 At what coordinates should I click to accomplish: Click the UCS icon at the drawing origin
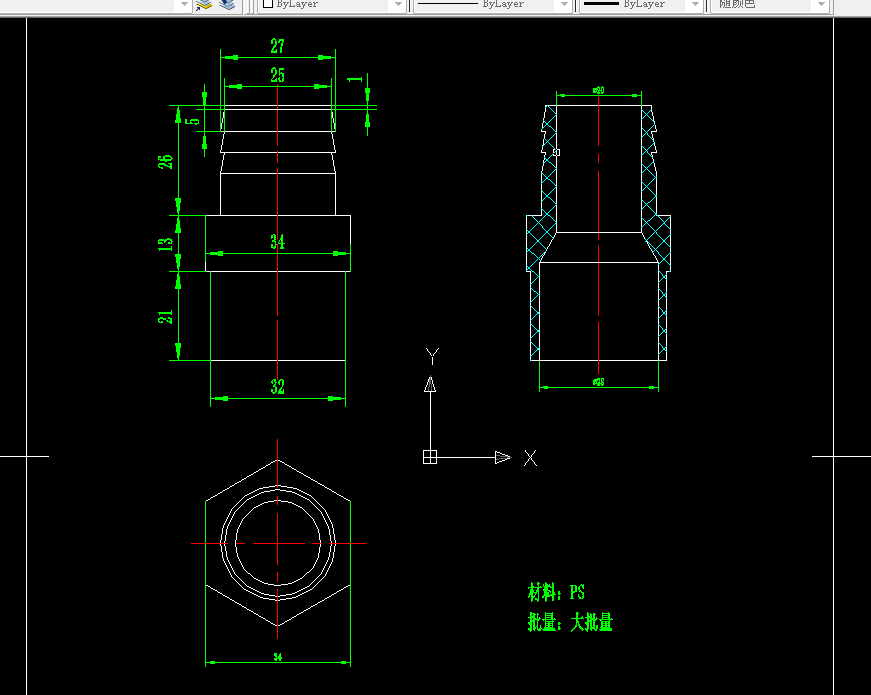tap(432, 455)
